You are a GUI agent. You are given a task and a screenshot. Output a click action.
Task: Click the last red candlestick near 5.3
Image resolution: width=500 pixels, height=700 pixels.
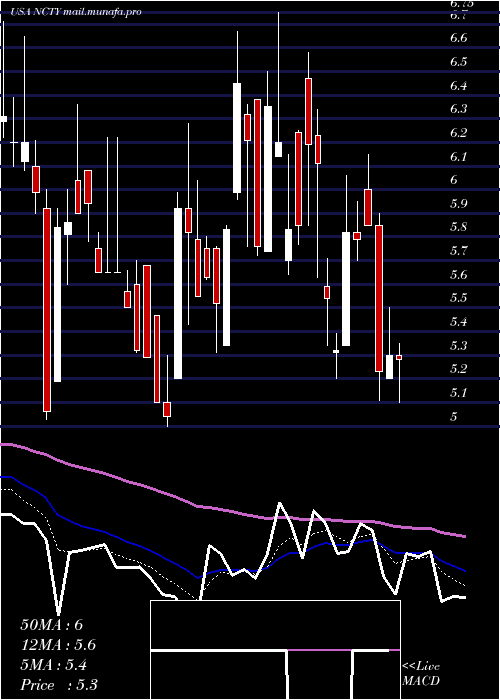[x=399, y=357]
